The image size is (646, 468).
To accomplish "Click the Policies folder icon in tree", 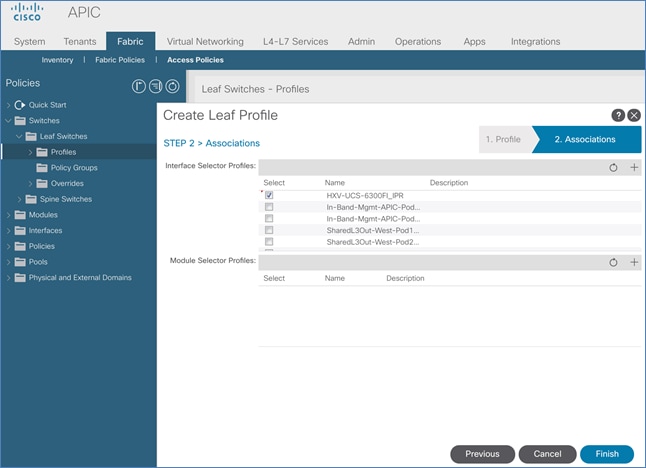I will point(20,246).
